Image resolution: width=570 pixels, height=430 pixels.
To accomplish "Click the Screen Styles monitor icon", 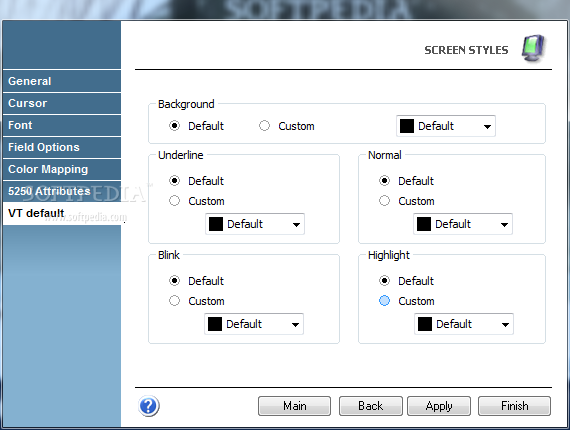I will (x=533, y=49).
